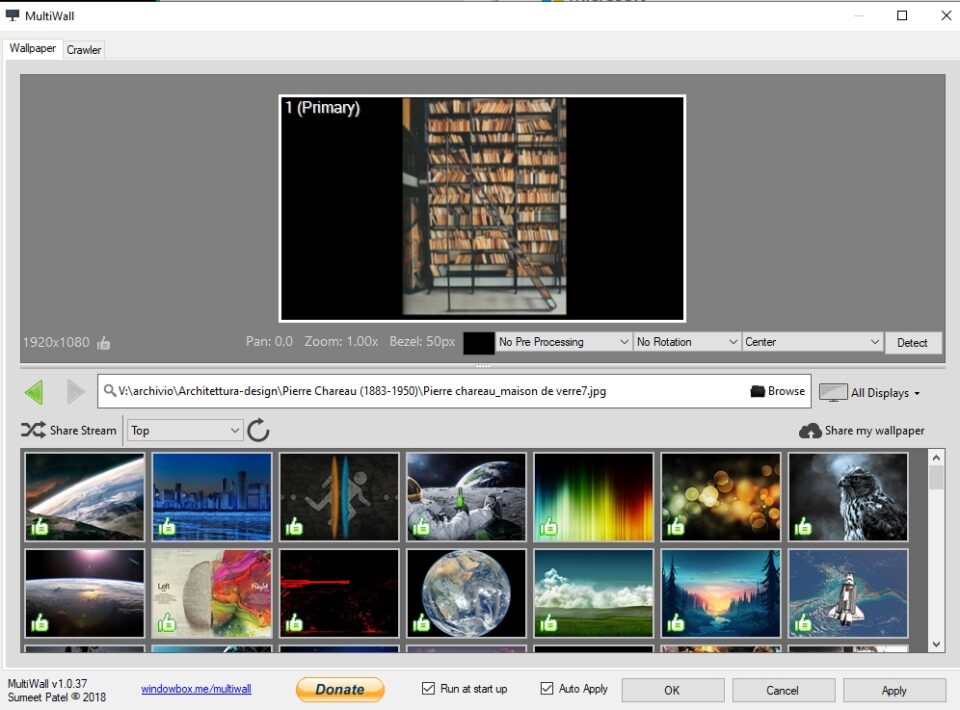Click the black bezel color swatch
Screen dimensions: 960x710
click(x=479, y=343)
